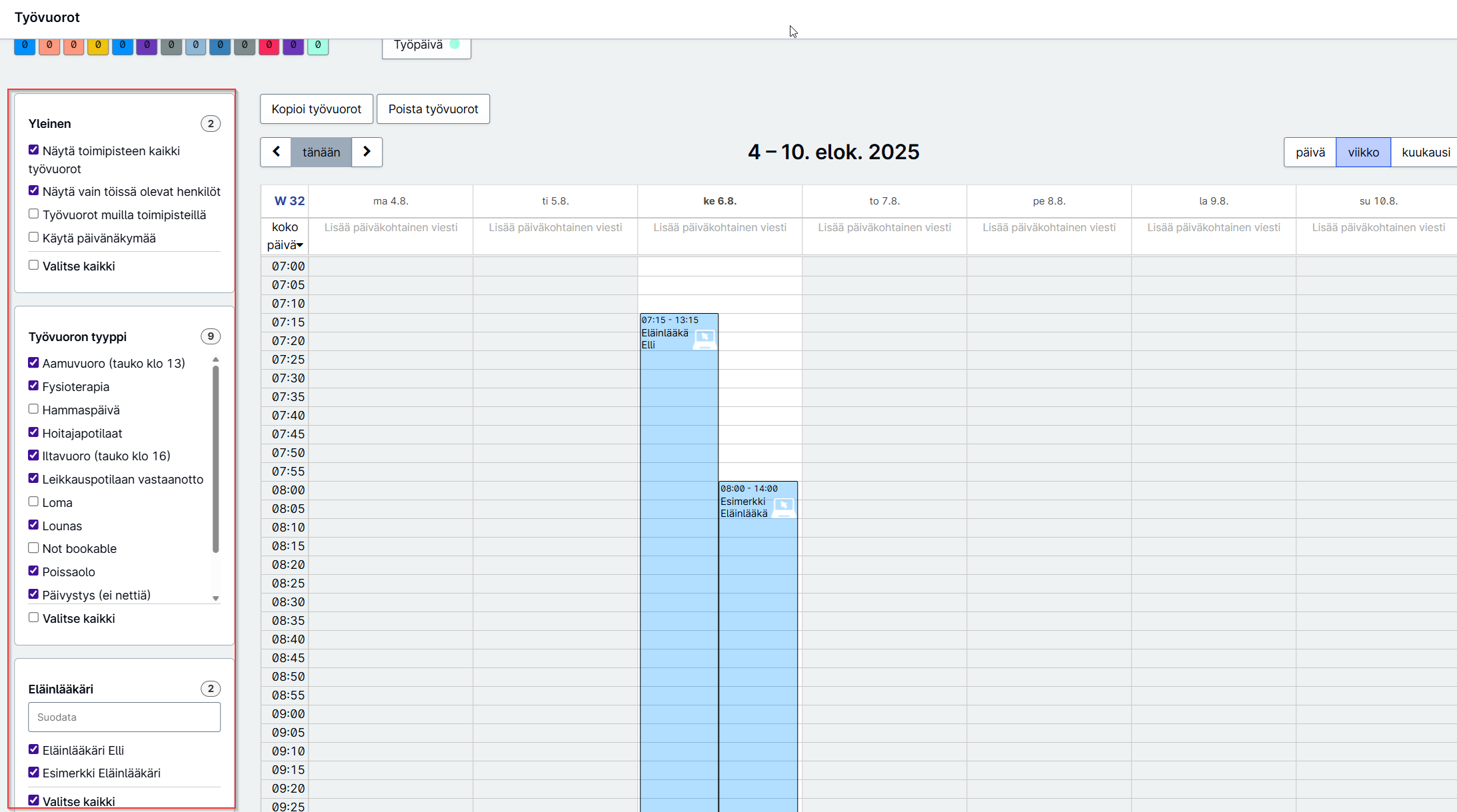Click the week title '4 – 10. elok. 2025'
The height and width of the screenshot is (812, 1457).
pyautogui.click(x=833, y=152)
